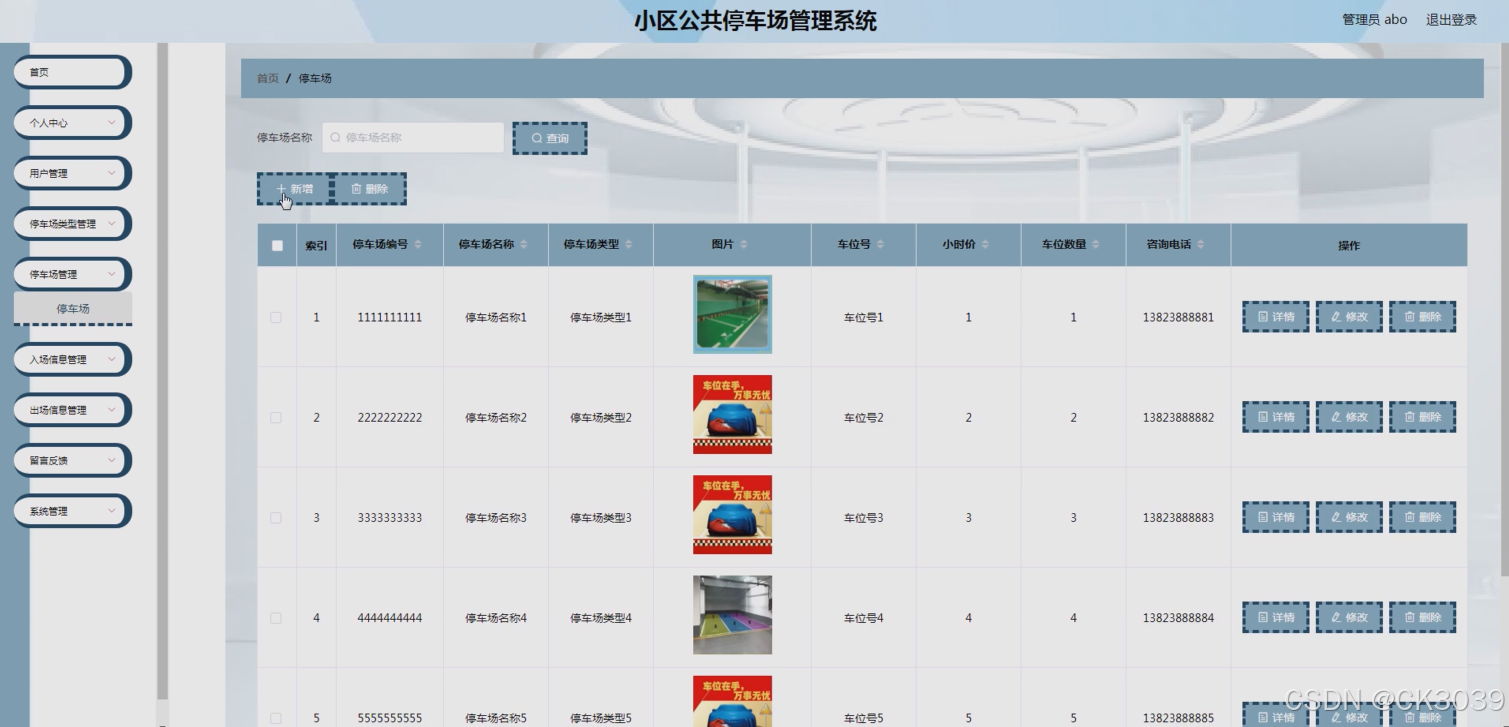1509x727 pixels.
Task: Open the 停车场名称3 row thumbnail image
Action: click(732, 514)
